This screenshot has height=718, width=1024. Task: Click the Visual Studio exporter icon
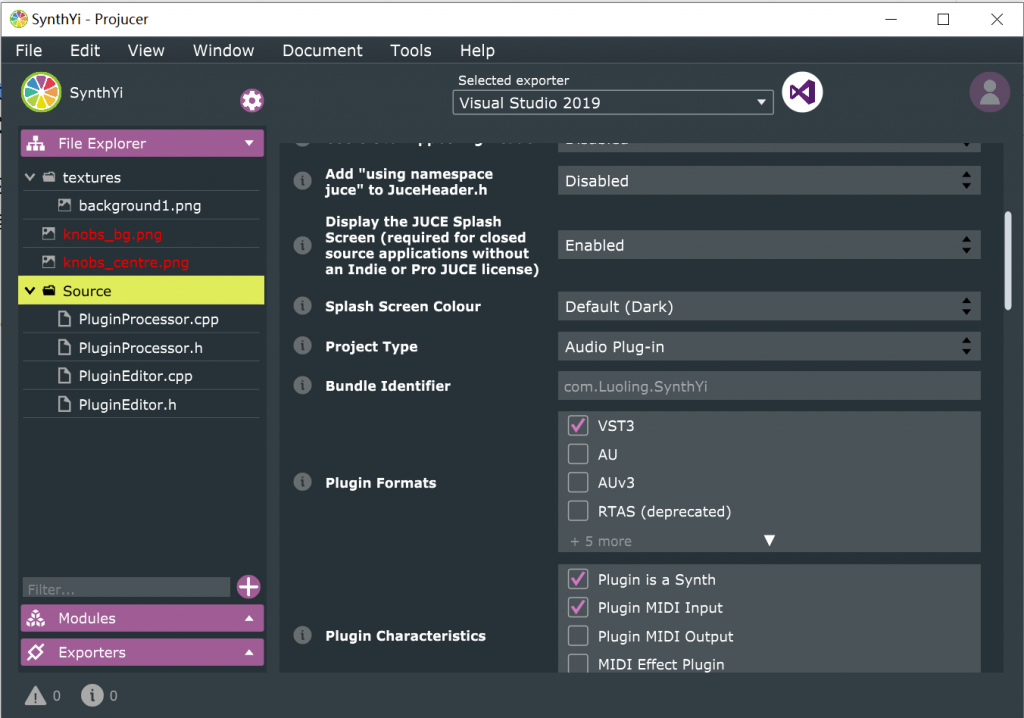[801, 93]
